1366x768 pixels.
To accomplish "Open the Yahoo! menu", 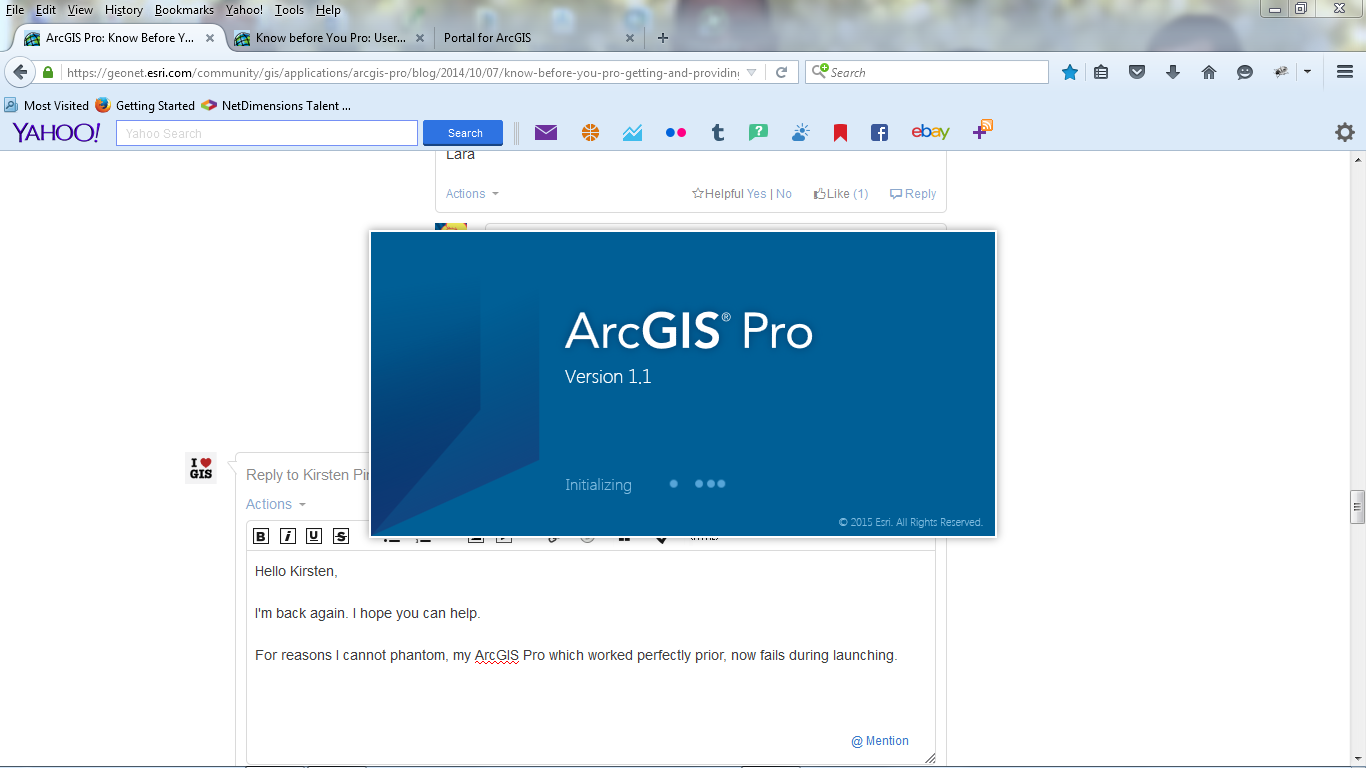I will pyautogui.click(x=244, y=10).
